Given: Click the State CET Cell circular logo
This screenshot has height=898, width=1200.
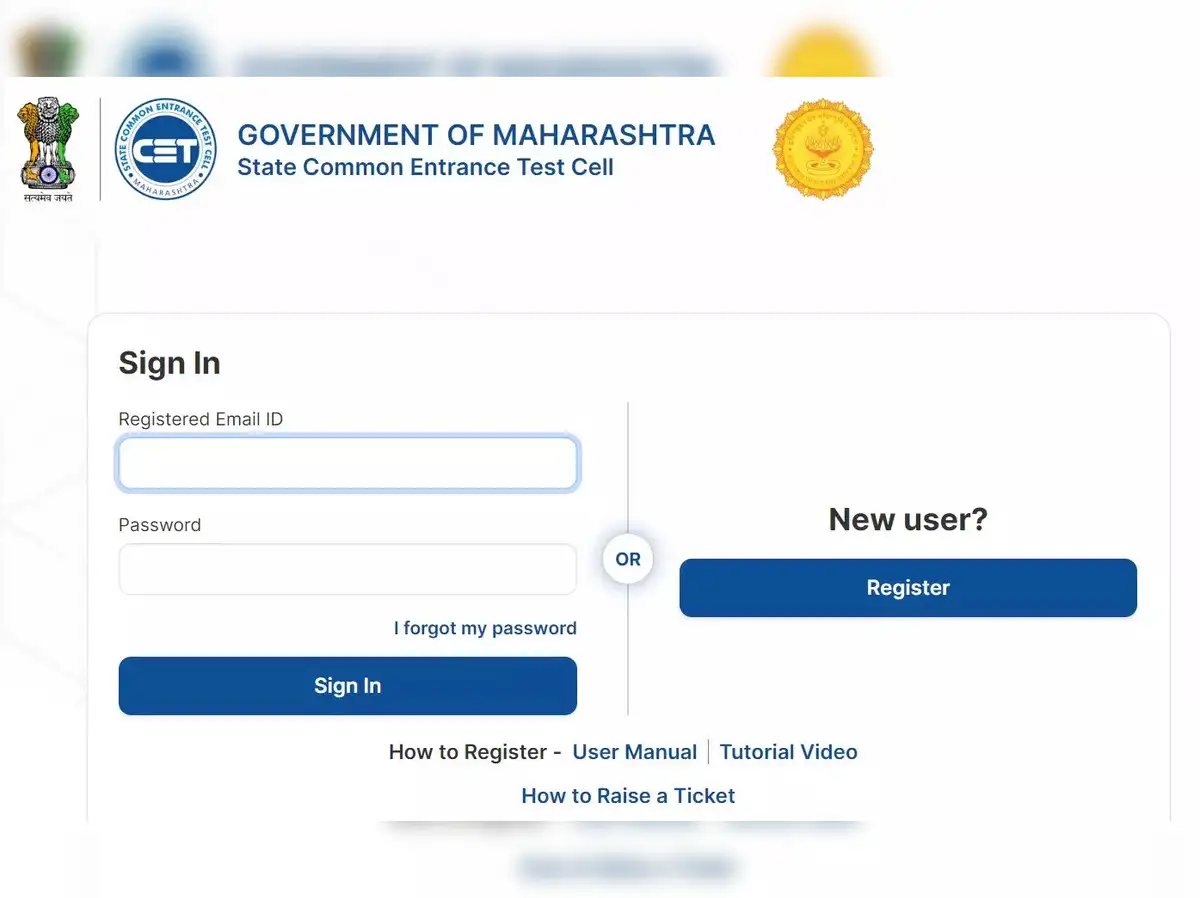Looking at the screenshot, I should point(165,149).
